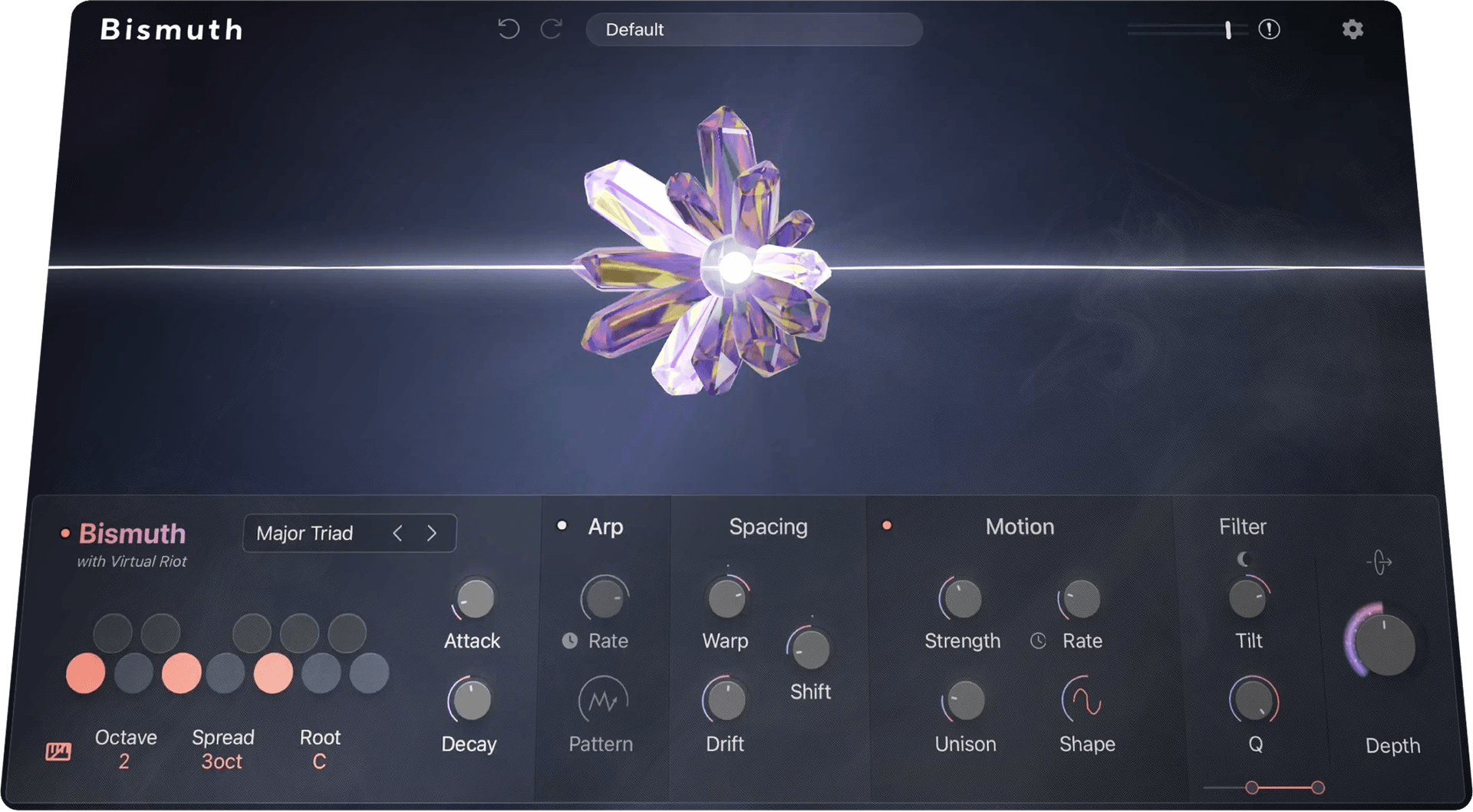Toggle the Arp section on
The height and width of the screenshot is (812, 1473).
click(562, 526)
